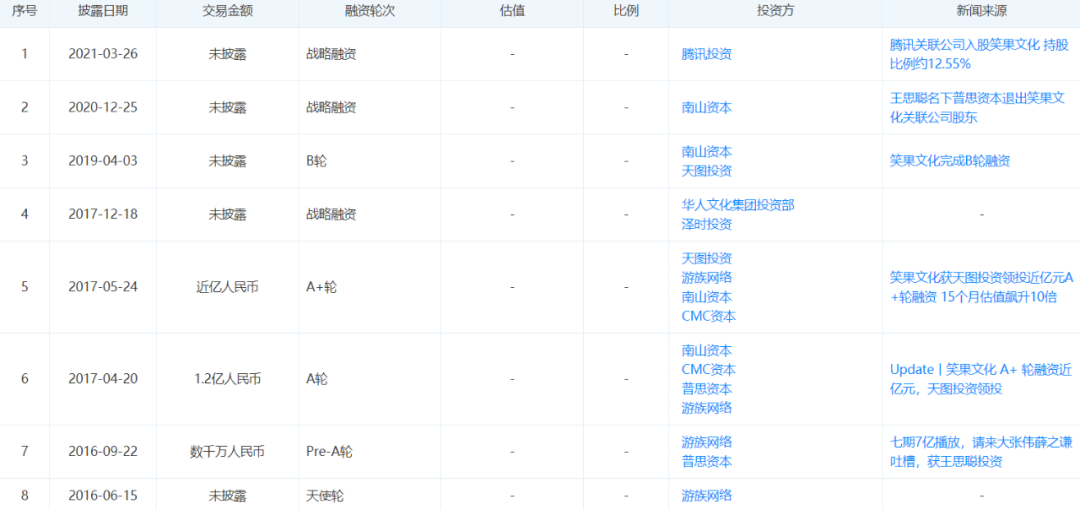The height and width of the screenshot is (510, 1080).
Task: Open the 腾讯投资 investor link
Action: pyautogui.click(x=706, y=54)
